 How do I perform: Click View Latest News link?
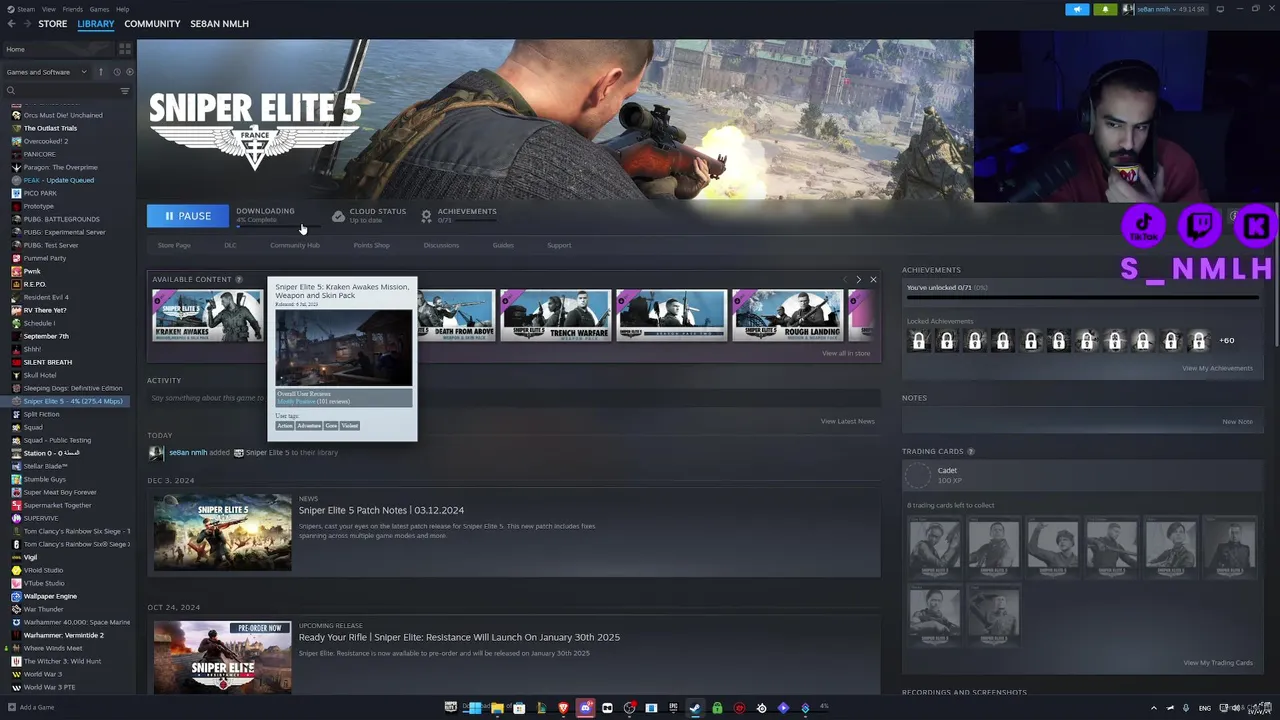coord(847,421)
